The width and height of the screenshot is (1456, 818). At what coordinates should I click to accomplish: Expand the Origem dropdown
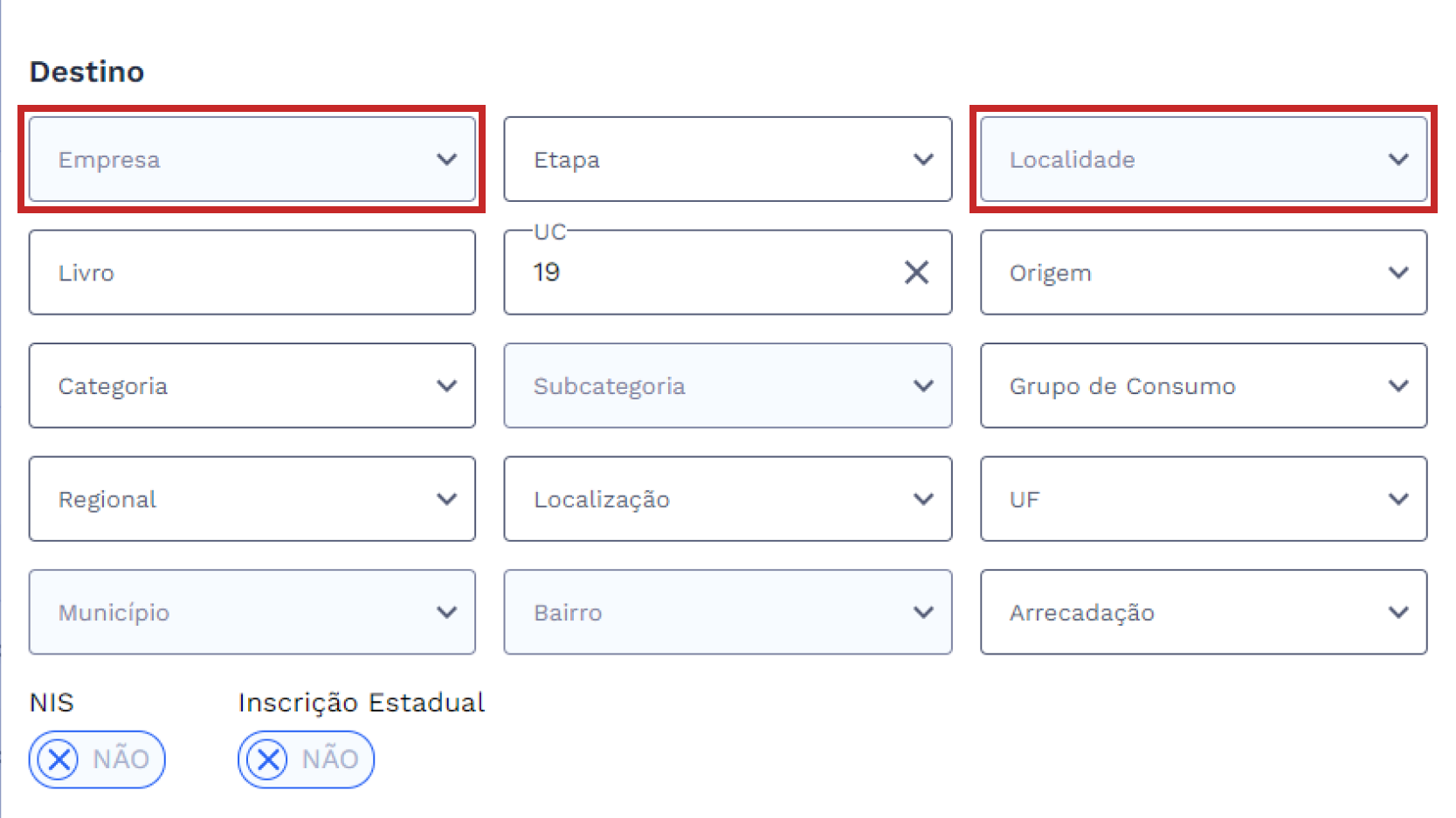coord(1203,273)
